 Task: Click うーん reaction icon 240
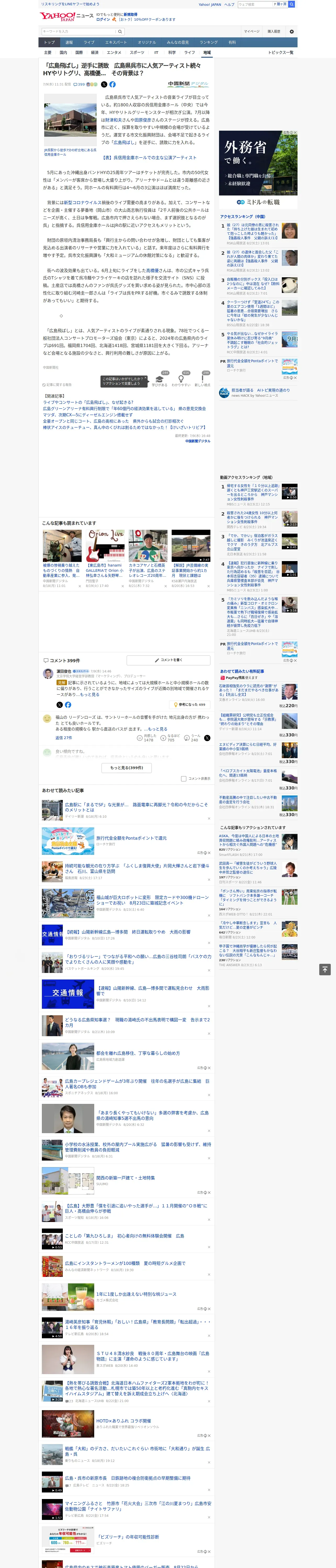186,738
